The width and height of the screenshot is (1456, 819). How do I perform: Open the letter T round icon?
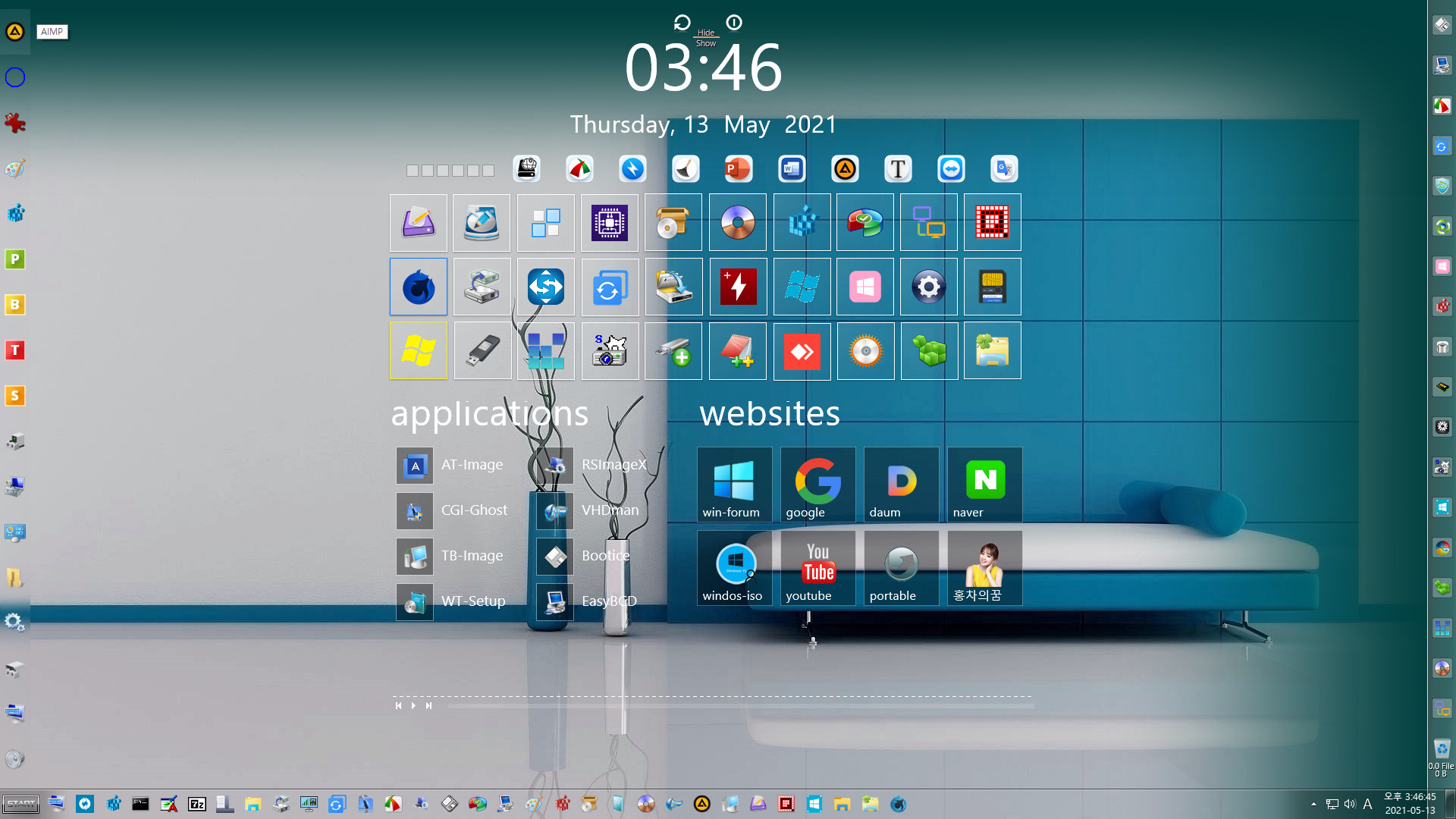(898, 168)
